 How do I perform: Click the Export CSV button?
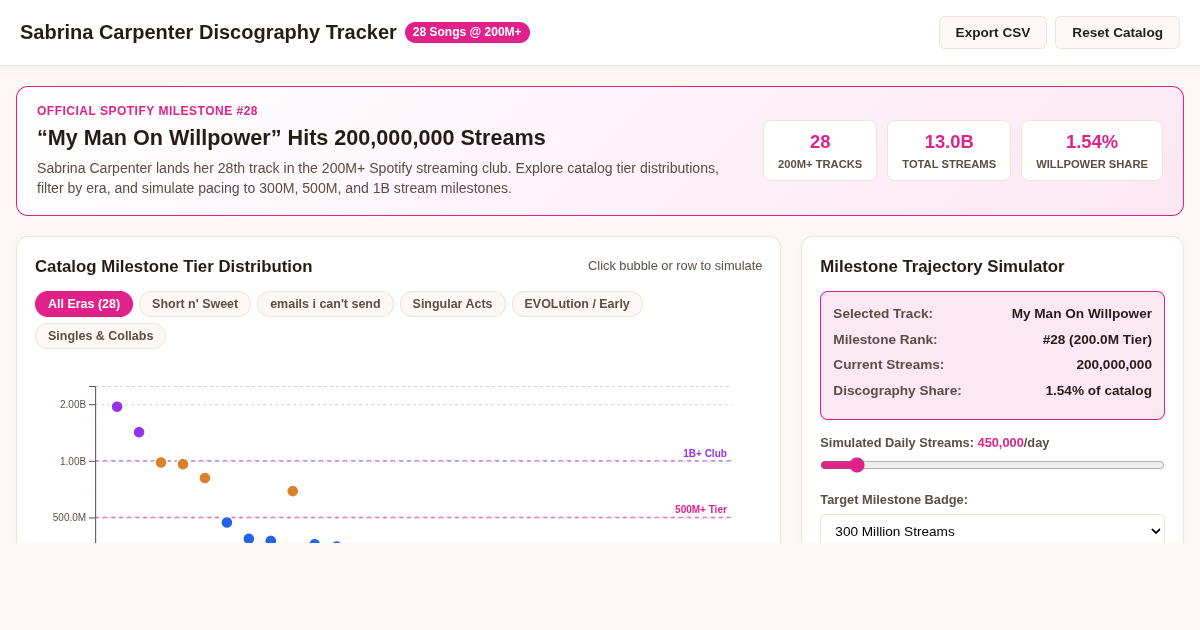tap(993, 32)
